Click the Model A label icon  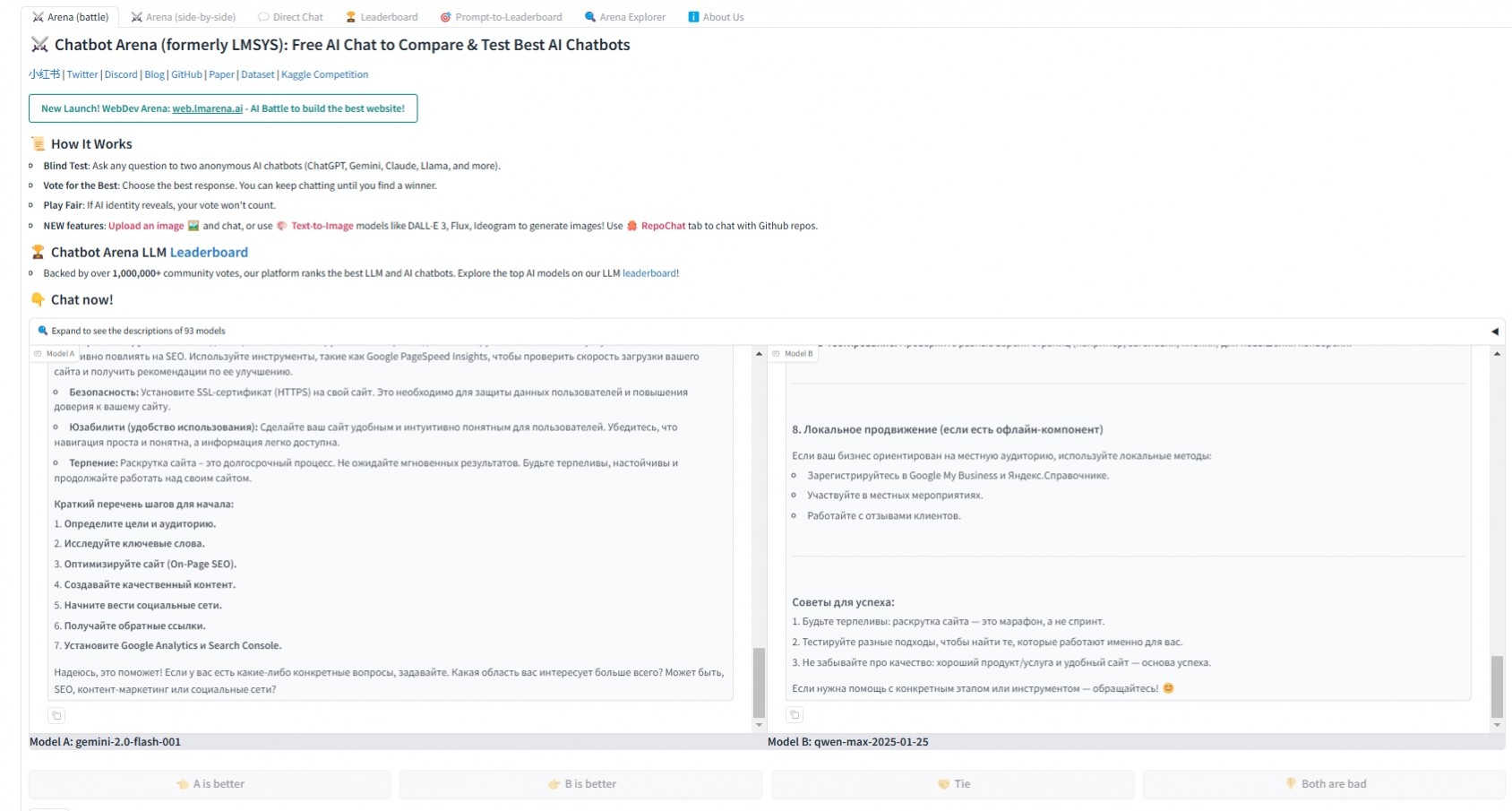[x=38, y=354]
